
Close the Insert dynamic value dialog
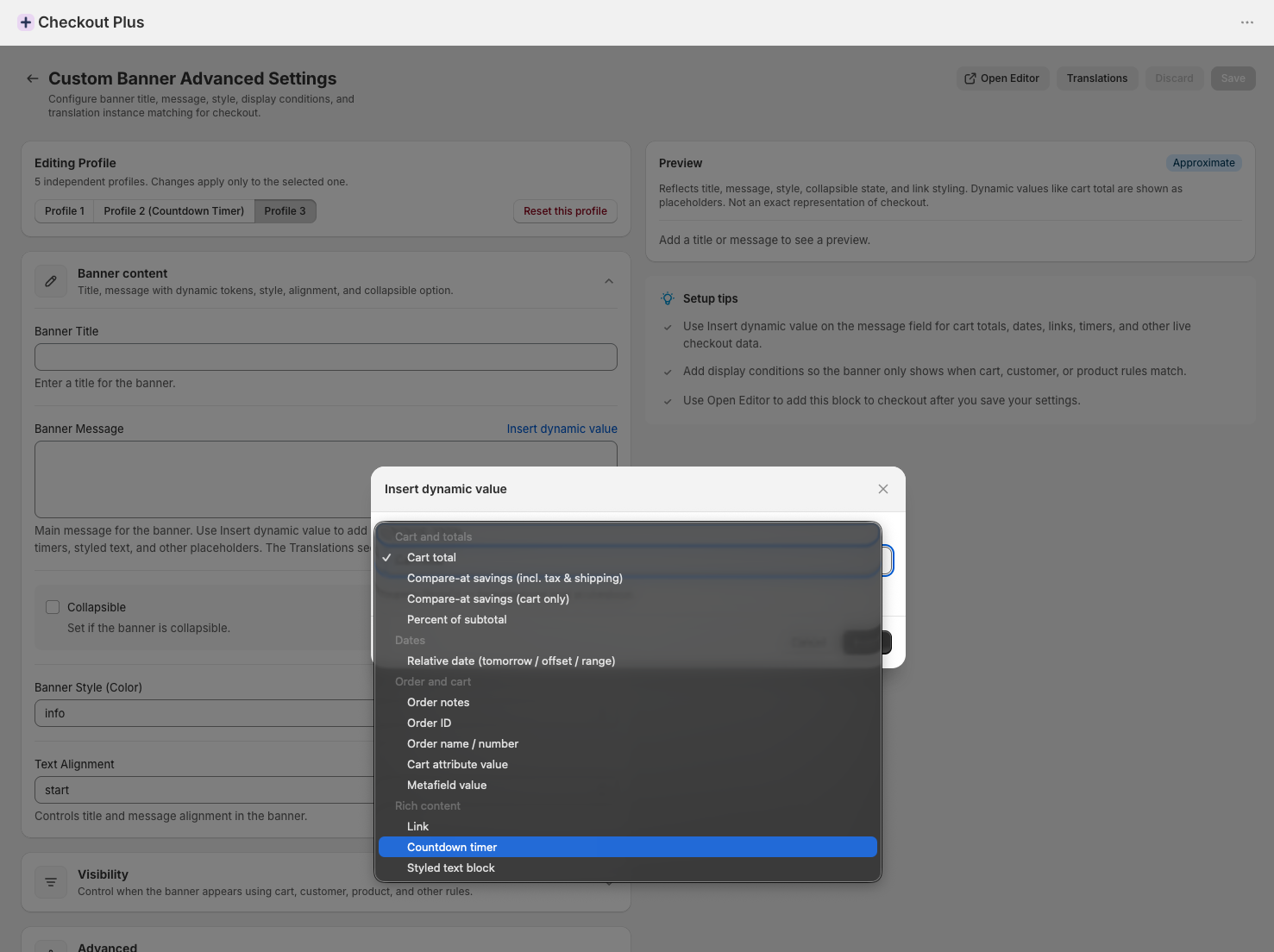tap(883, 489)
